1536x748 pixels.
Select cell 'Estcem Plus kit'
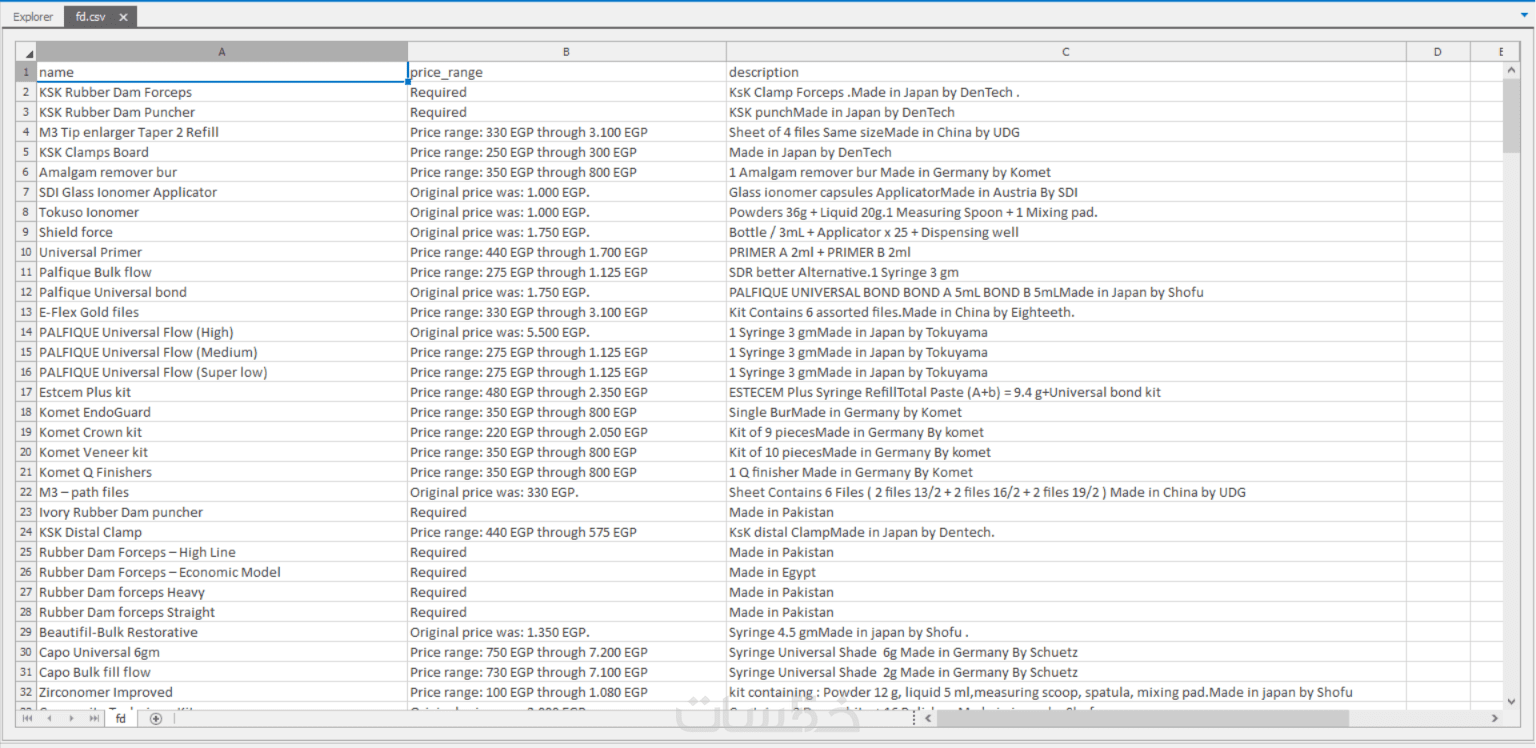coord(222,392)
